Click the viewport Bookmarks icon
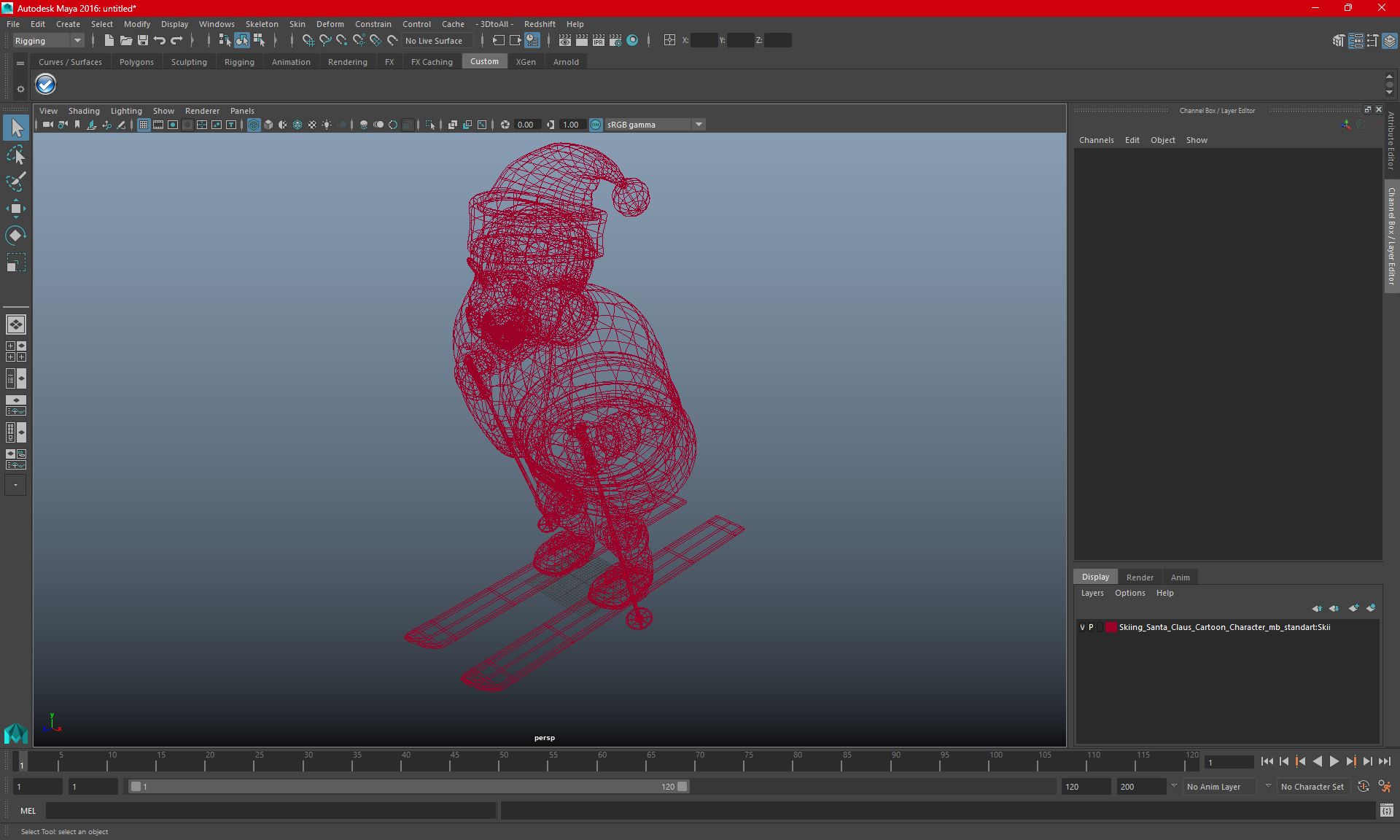Screen dimensions: 1400x840 (77, 125)
